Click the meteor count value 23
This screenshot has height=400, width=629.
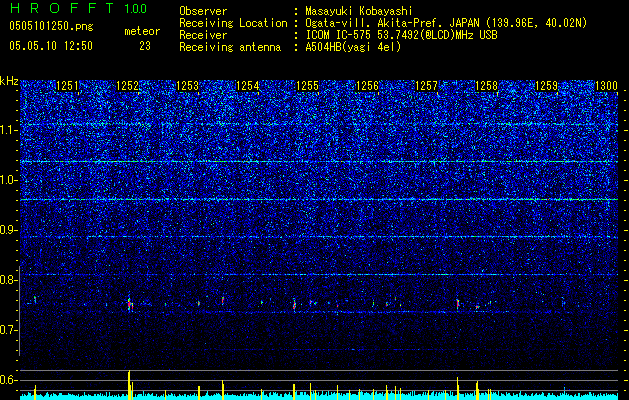[145, 46]
